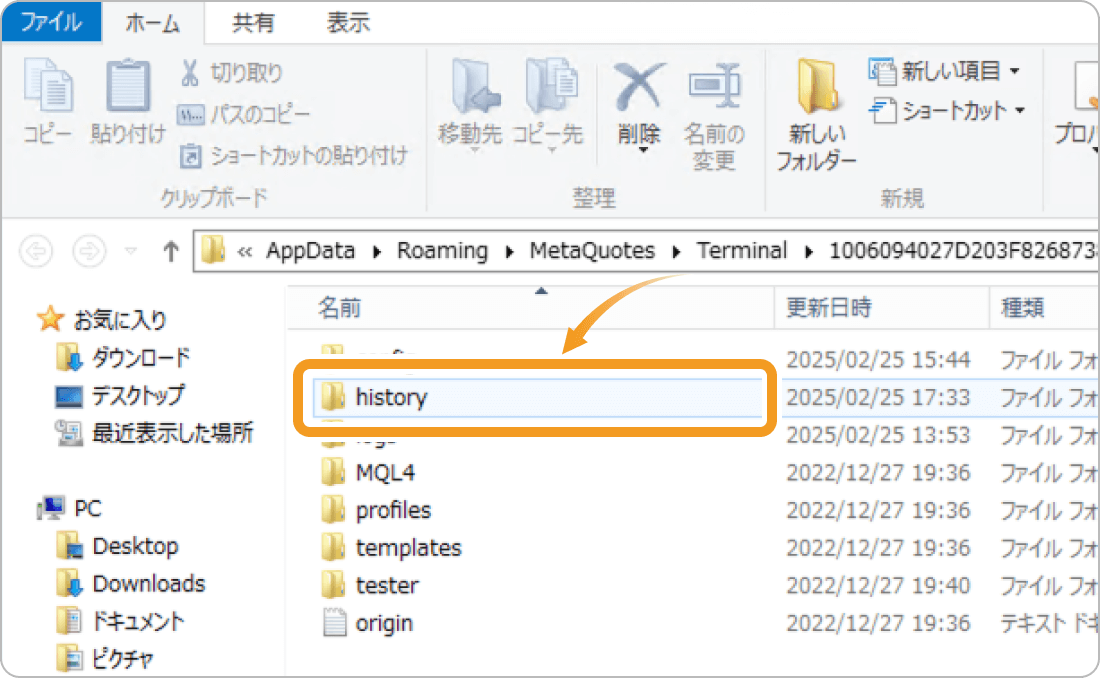The image size is (1100, 678).
Task: Click the date 2025/02/25 13:53
Action: (878, 435)
